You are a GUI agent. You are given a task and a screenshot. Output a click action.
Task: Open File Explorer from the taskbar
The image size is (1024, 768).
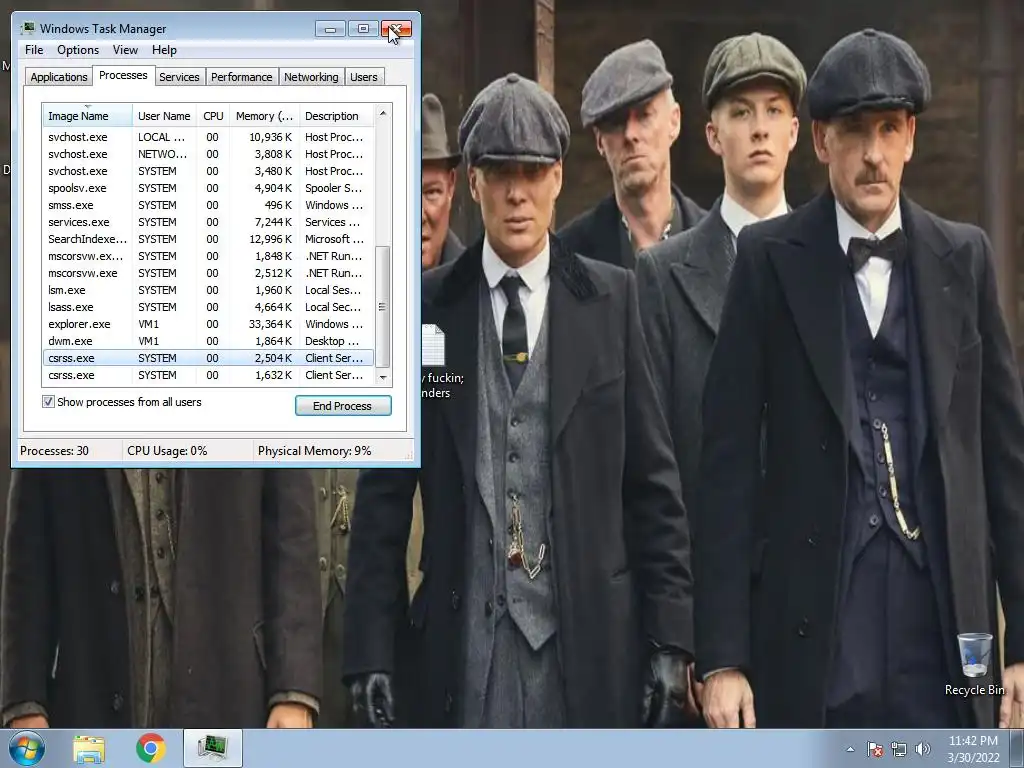tap(89, 748)
